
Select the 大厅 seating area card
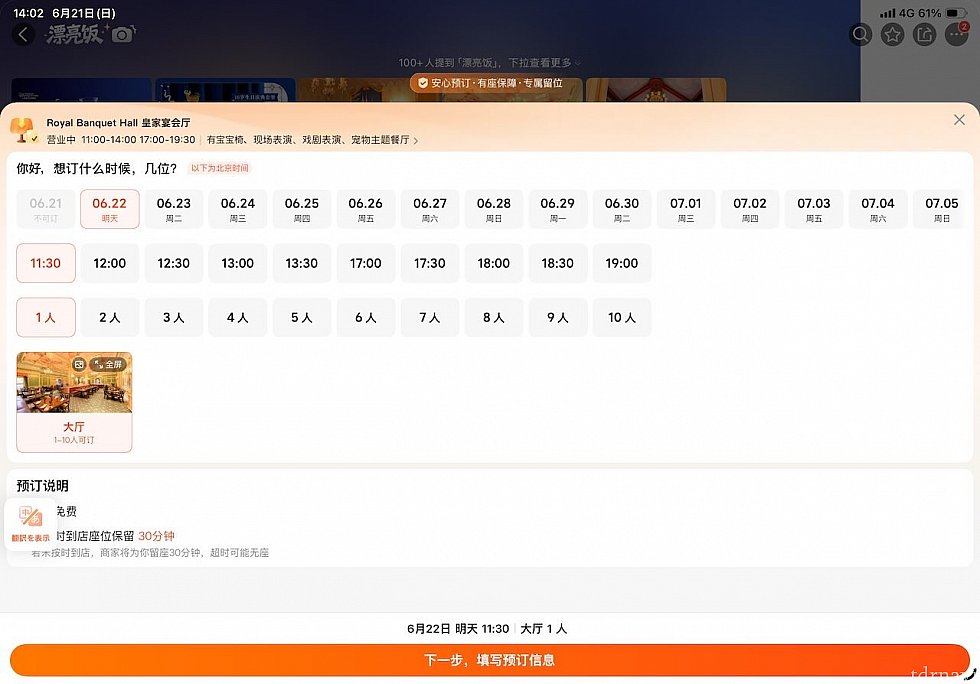[x=74, y=402]
